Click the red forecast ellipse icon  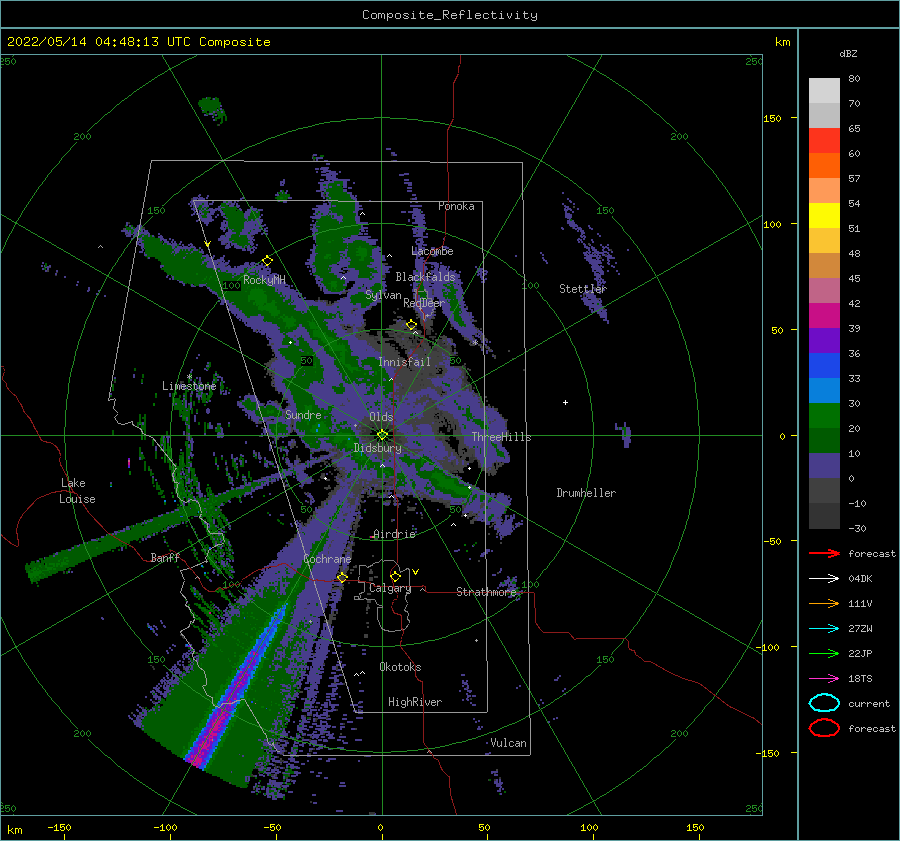[x=824, y=728]
